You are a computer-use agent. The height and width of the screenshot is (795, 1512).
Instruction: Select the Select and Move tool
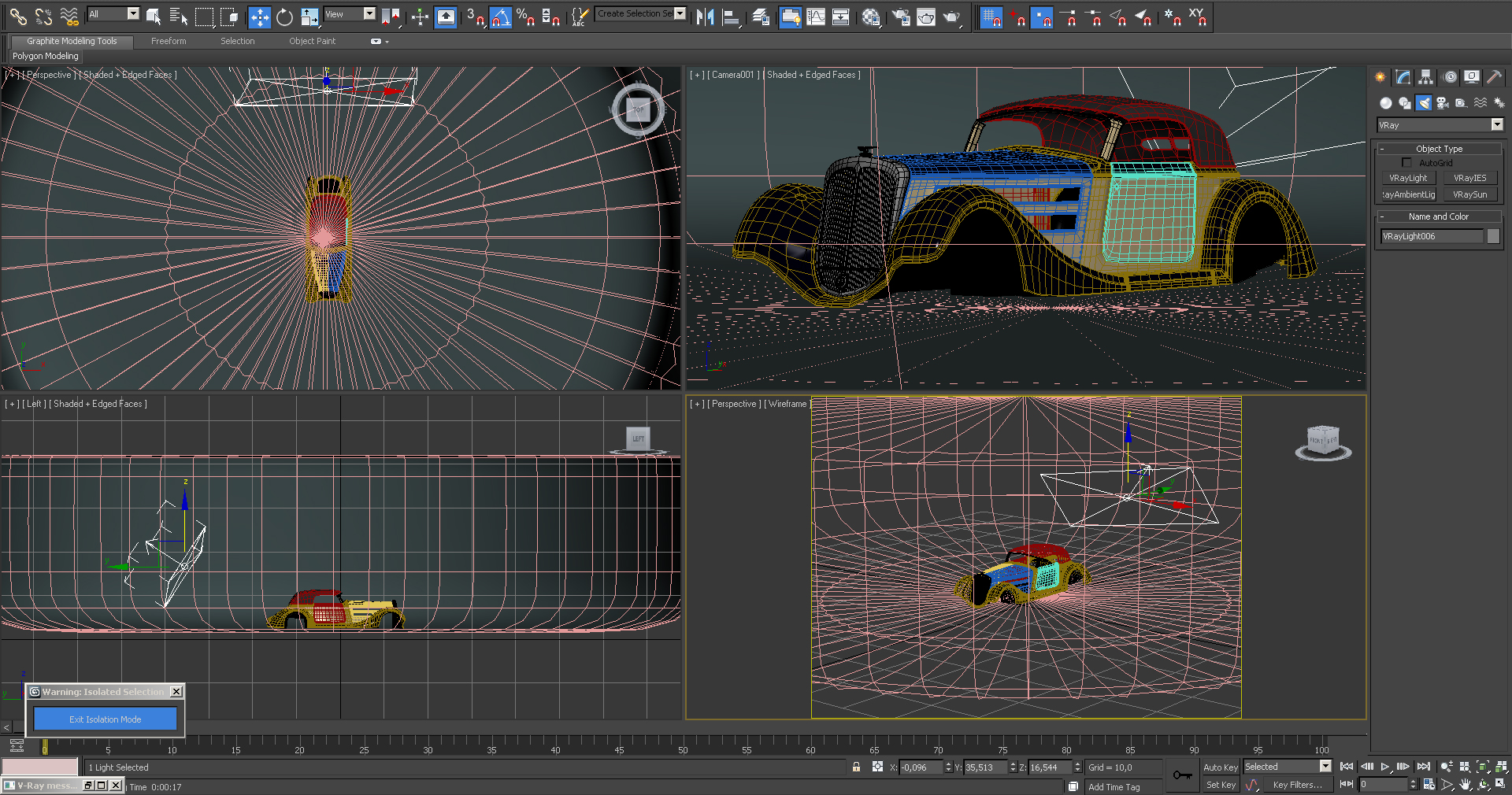pyautogui.click(x=259, y=17)
